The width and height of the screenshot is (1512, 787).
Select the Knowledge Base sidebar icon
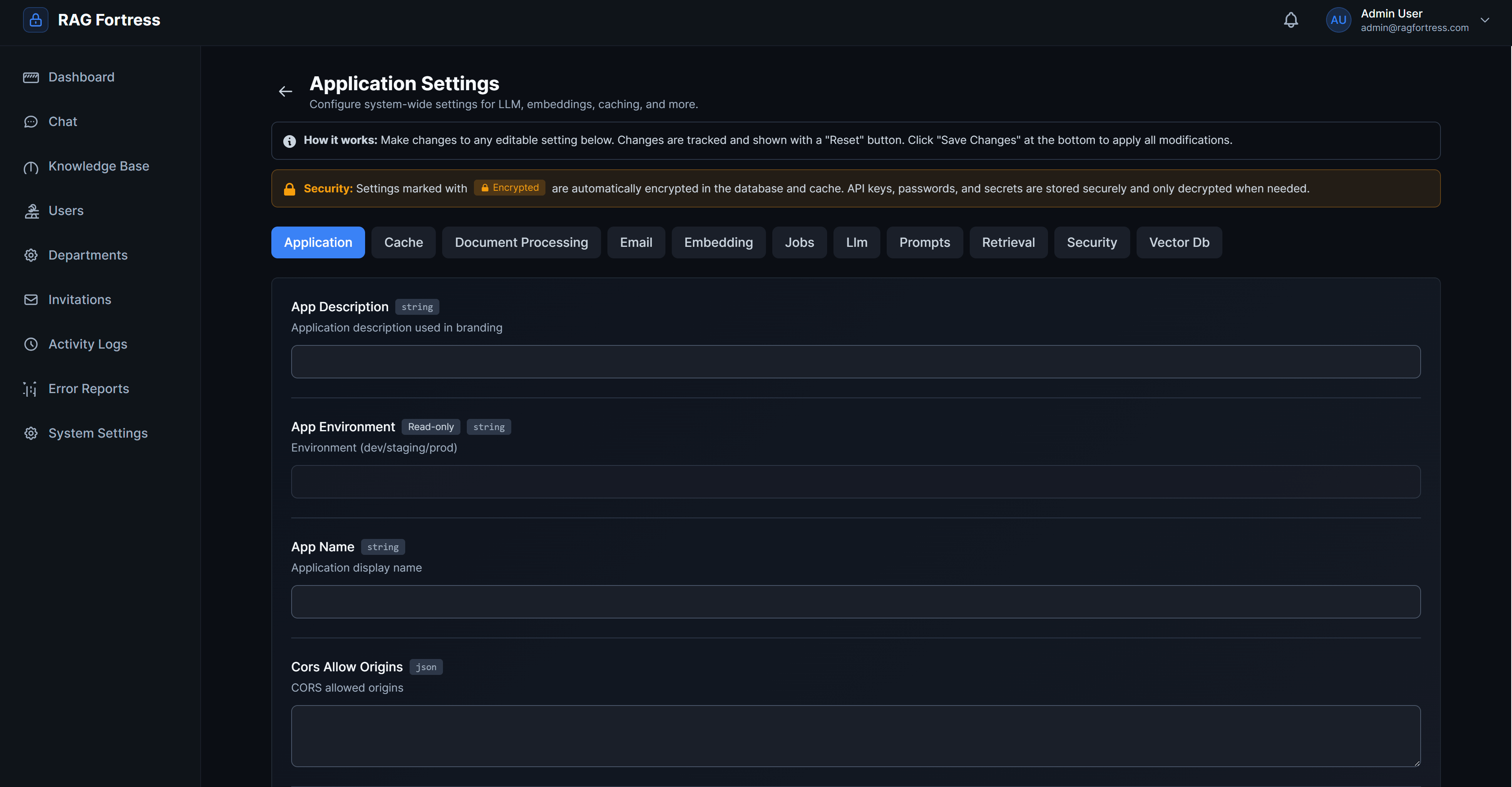pos(31,167)
